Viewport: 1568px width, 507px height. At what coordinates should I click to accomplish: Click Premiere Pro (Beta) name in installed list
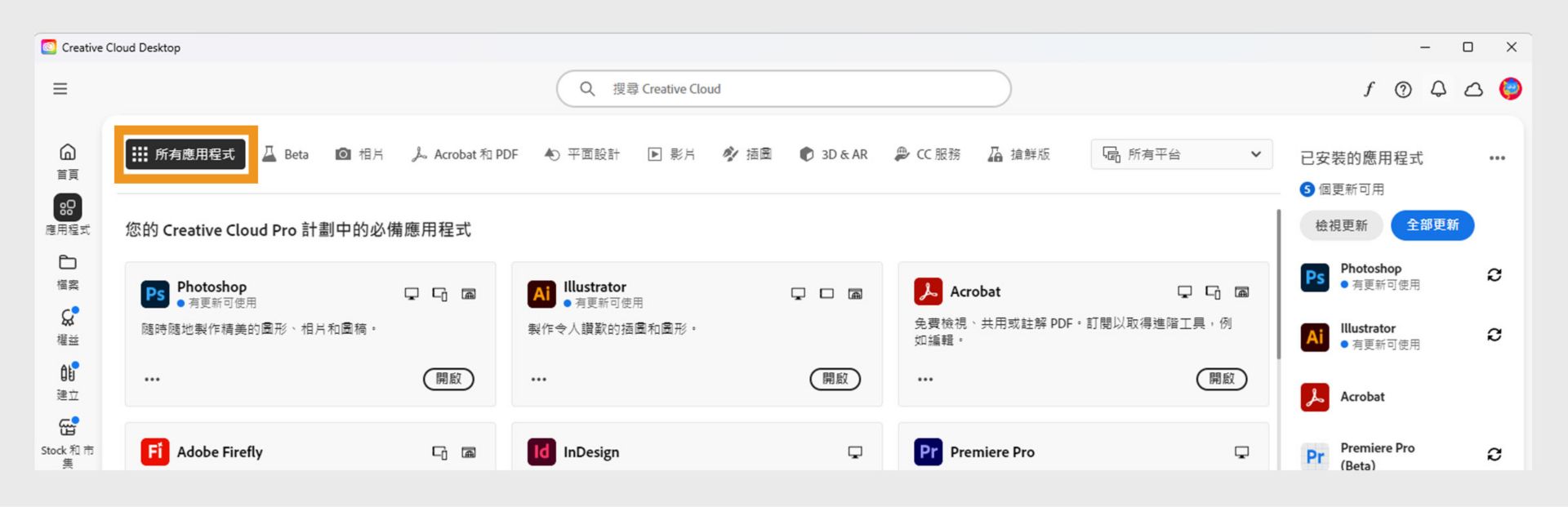click(x=1377, y=456)
